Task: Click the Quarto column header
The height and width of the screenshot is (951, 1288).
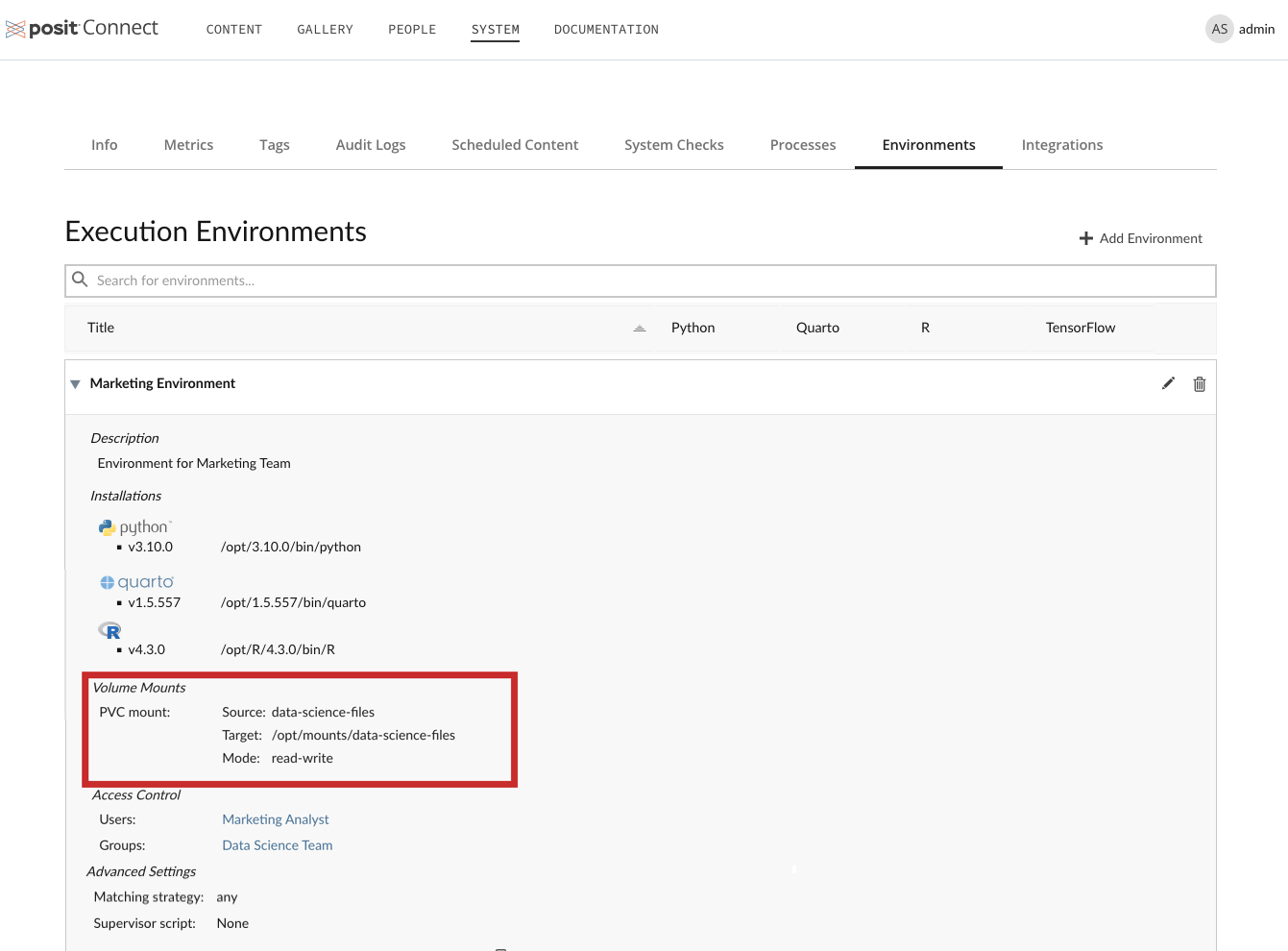Action: pos(817,328)
